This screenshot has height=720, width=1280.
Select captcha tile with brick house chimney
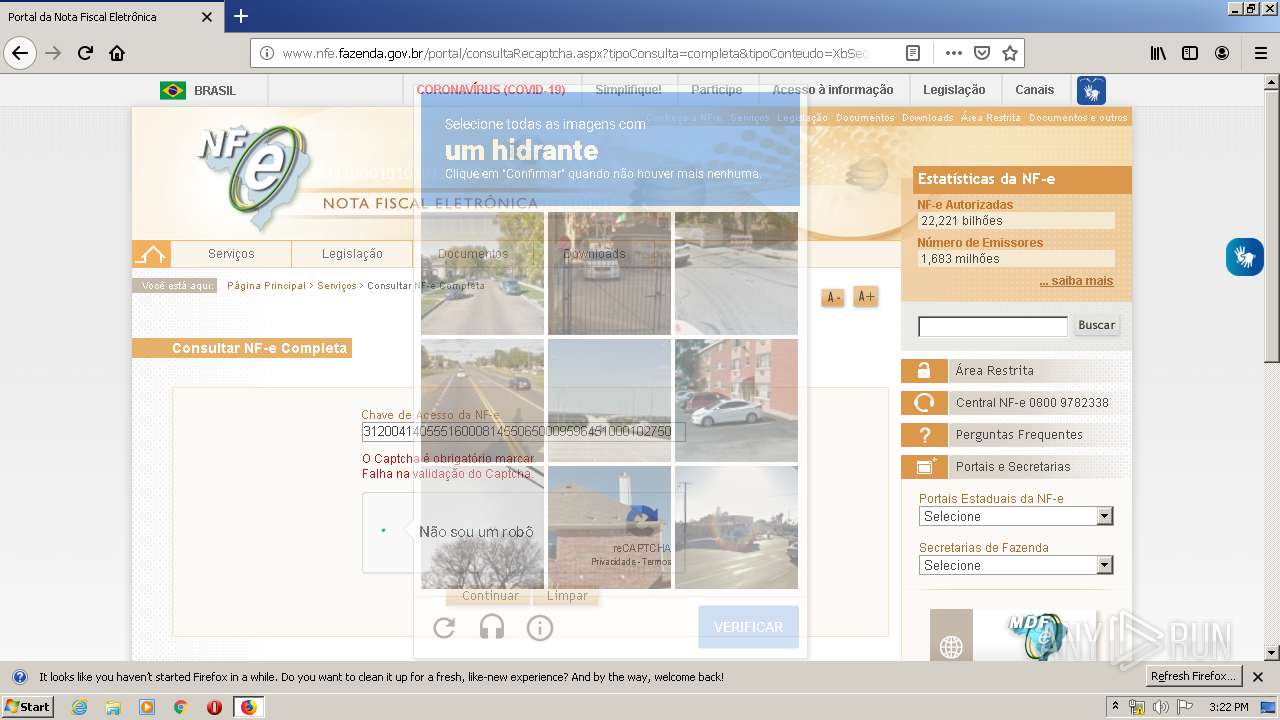tap(609, 527)
